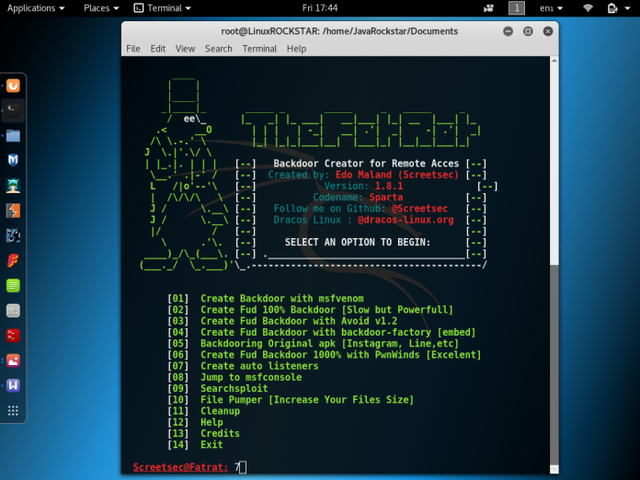The width and height of the screenshot is (640, 480).
Task: Launch the purple 'W' icon in the dock
Action: coord(13,385)
